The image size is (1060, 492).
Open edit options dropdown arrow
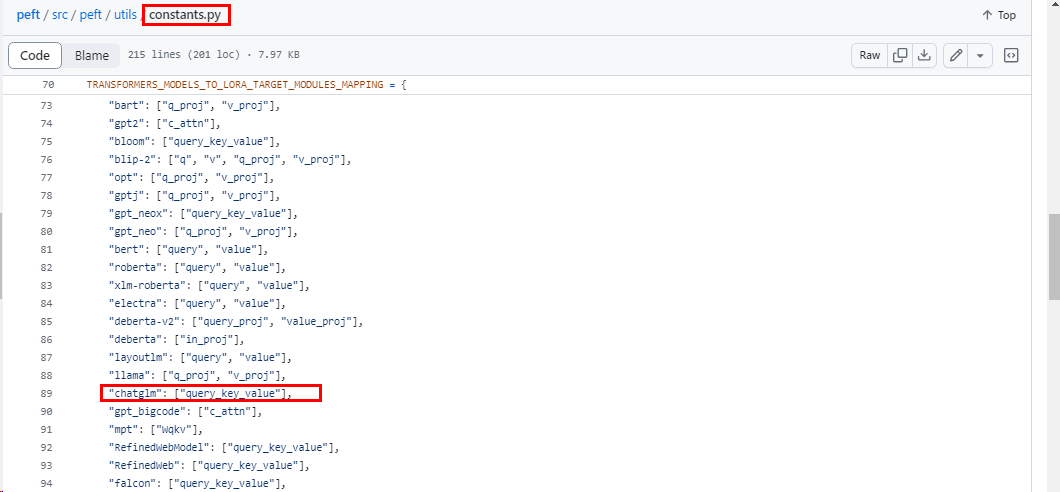point(980,55)
